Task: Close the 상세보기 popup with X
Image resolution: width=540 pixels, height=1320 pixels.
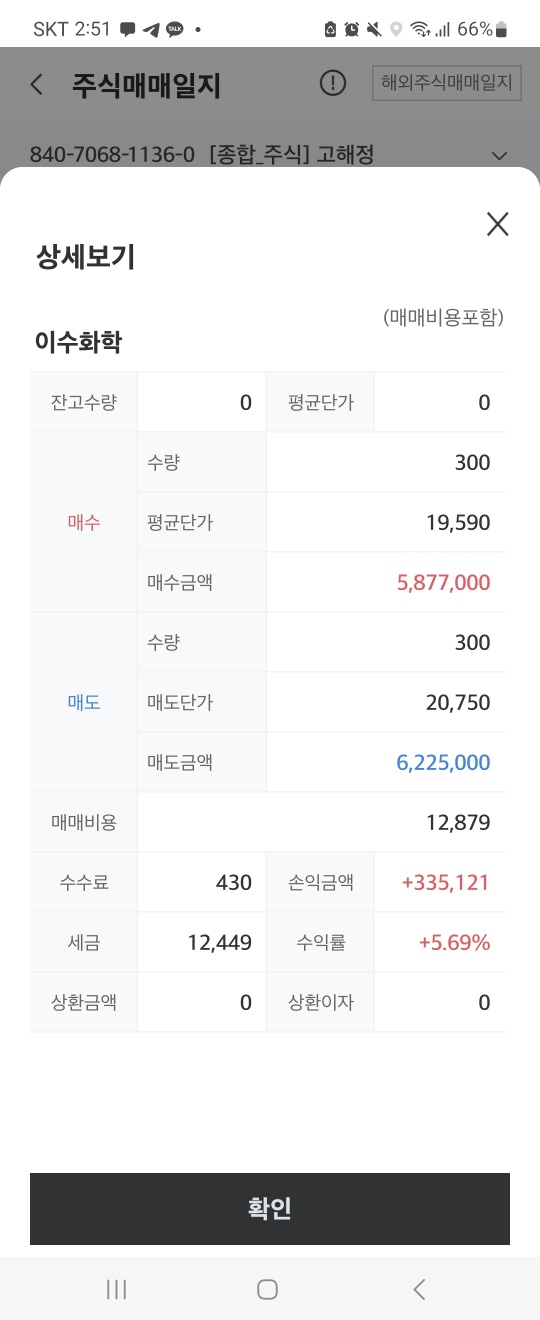Action: 497,224
